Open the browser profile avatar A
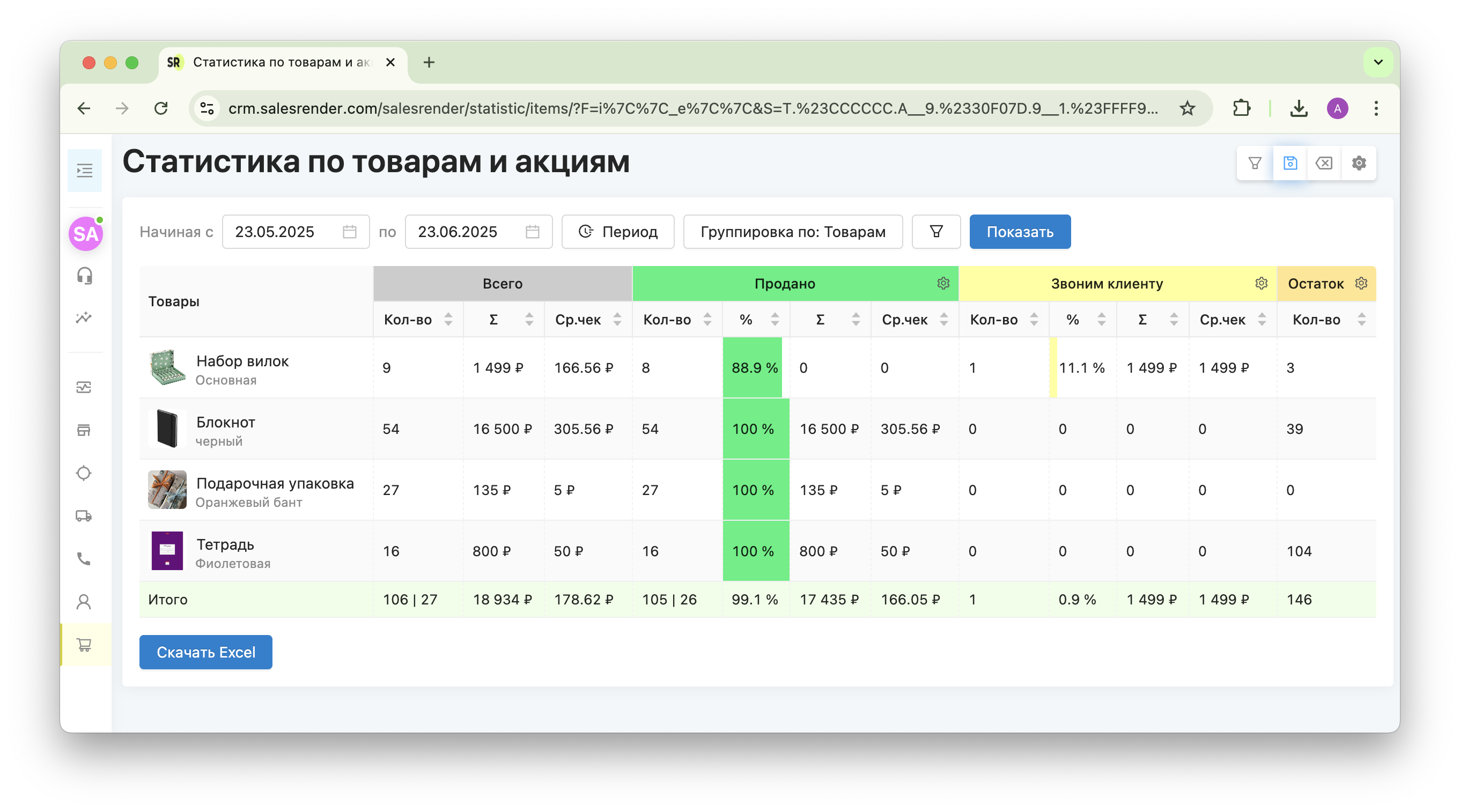The width and height of the screenshot is (1460, 812). 1337,108
